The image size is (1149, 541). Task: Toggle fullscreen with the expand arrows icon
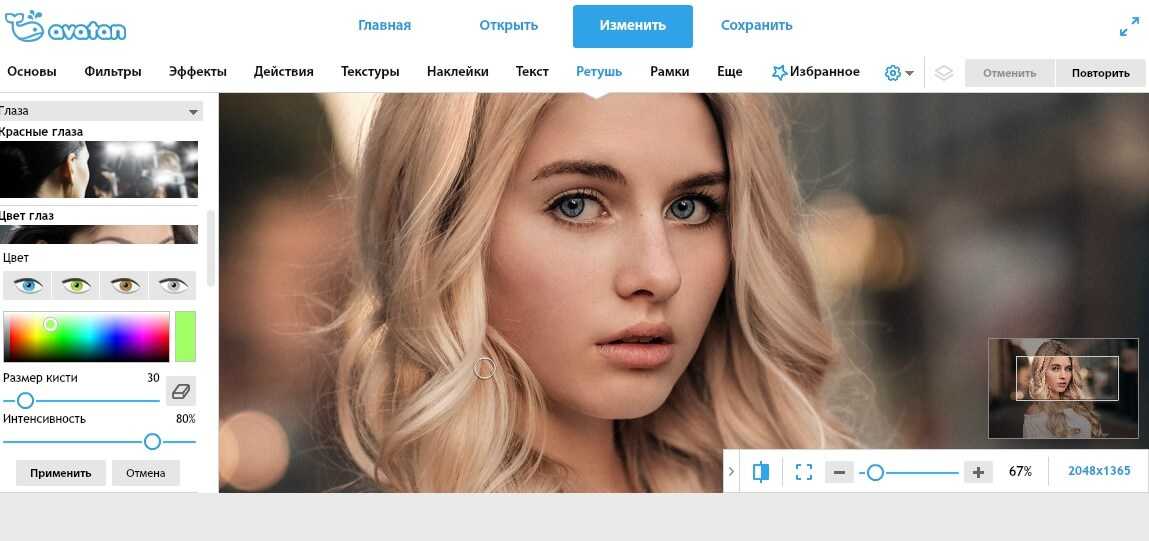1129,27
